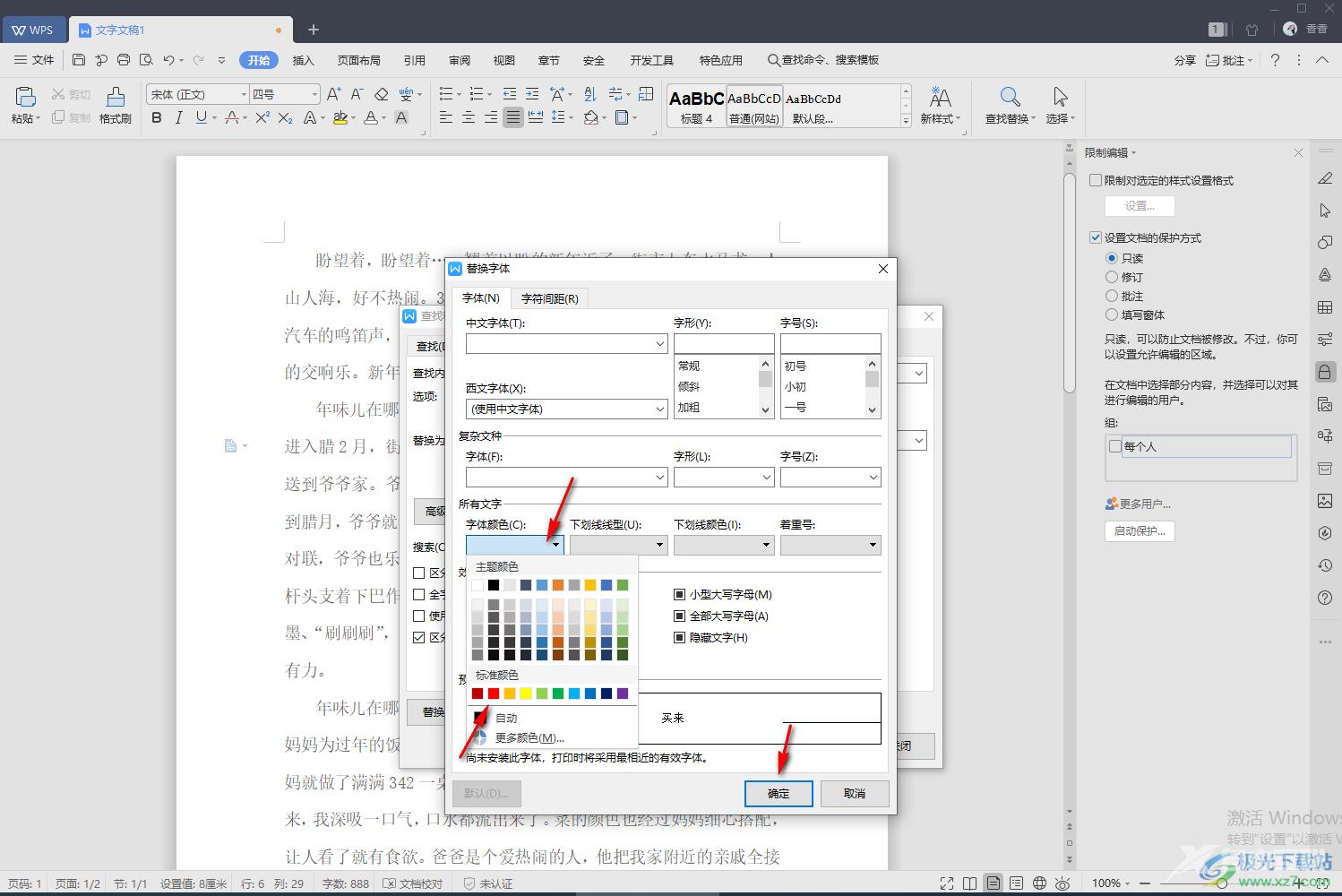
Task: Enable 限制对选定的样式设置格式 checkbox
Action: pos(1095,180)
